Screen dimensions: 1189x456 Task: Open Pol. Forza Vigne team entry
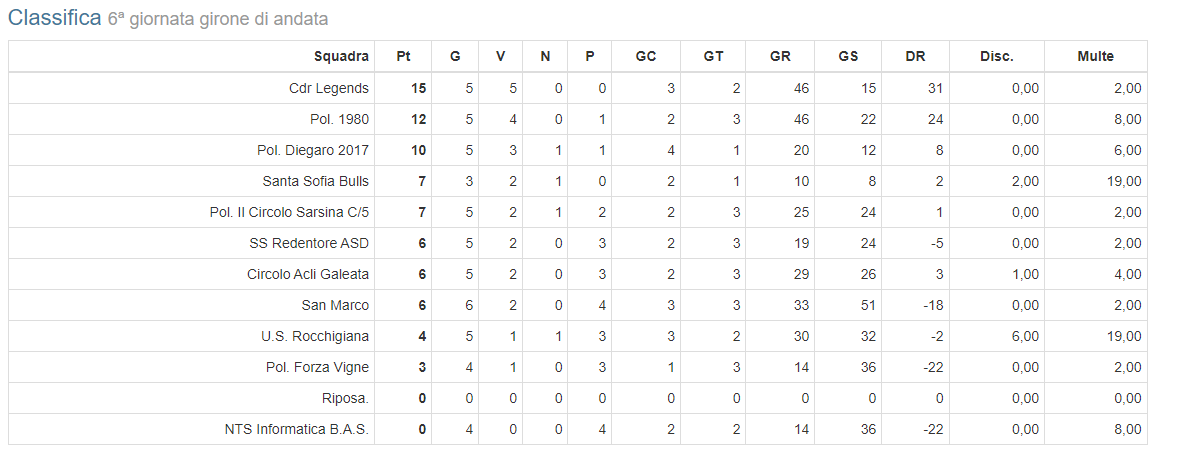(x=317, y=367)
